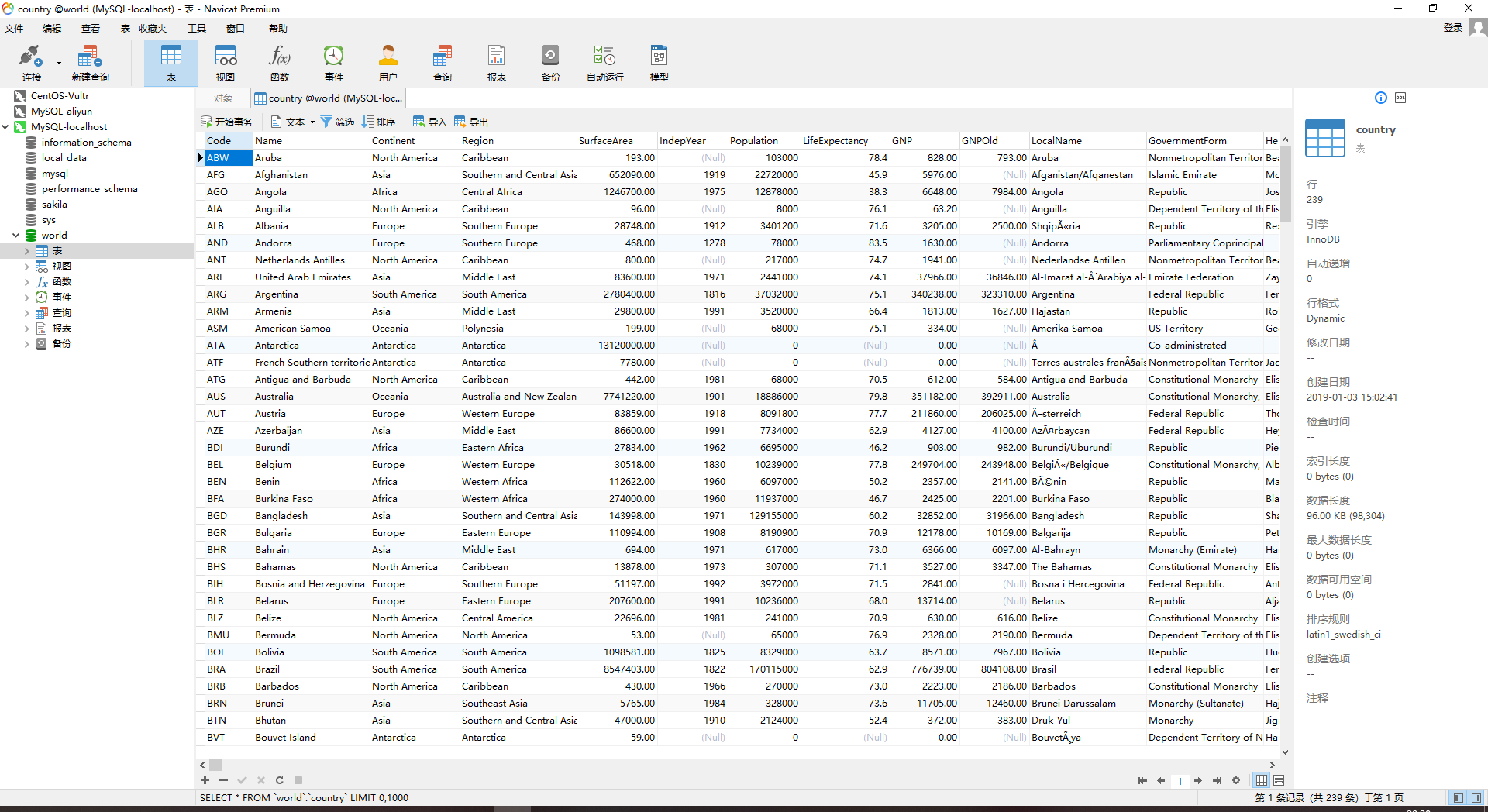Open the 文件 menu

click(14, 29)
